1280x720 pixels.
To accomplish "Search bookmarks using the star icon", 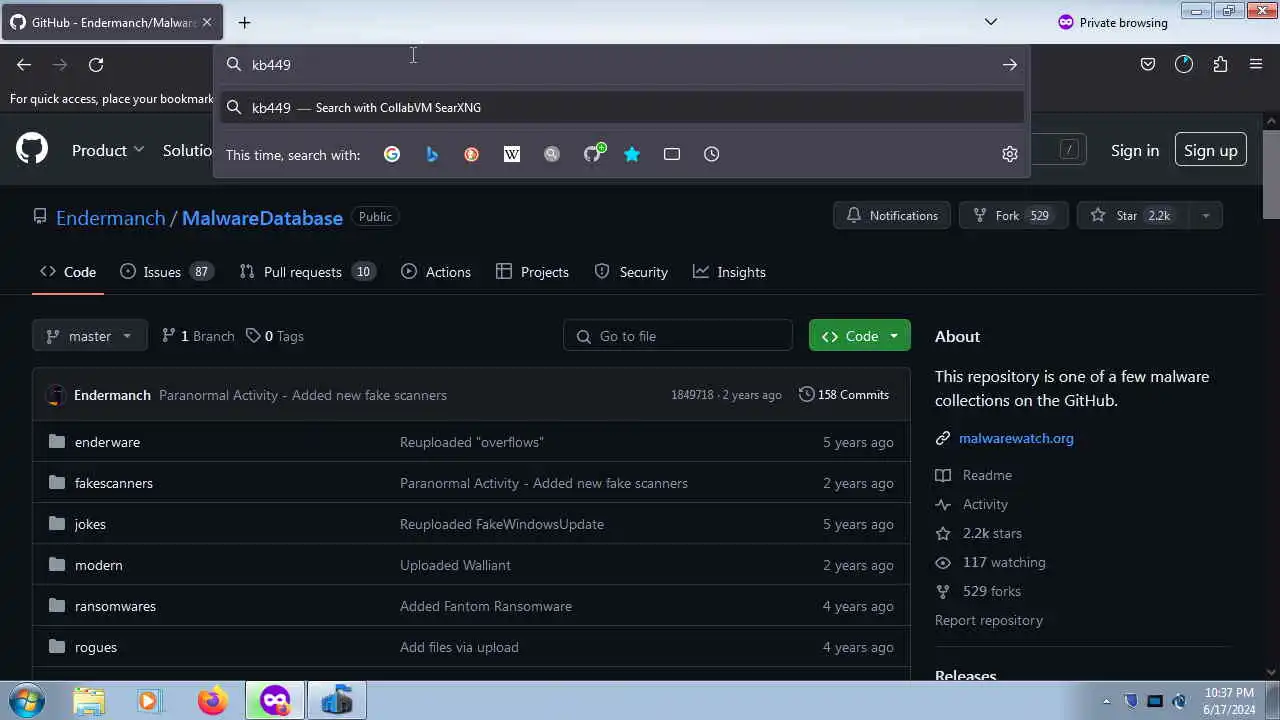I will click(x=632, y=154).
